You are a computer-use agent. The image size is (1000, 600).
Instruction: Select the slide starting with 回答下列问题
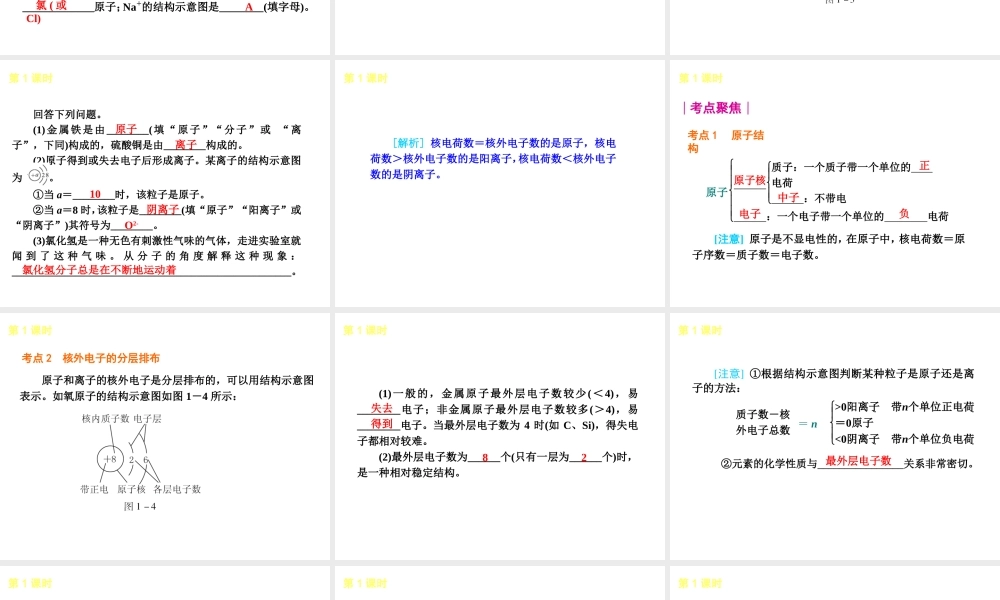(165, 183)
